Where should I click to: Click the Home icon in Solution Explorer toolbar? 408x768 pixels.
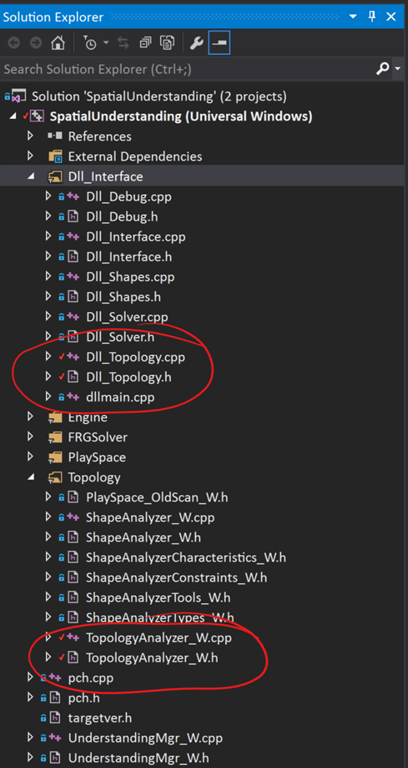[x=58, y=44]
